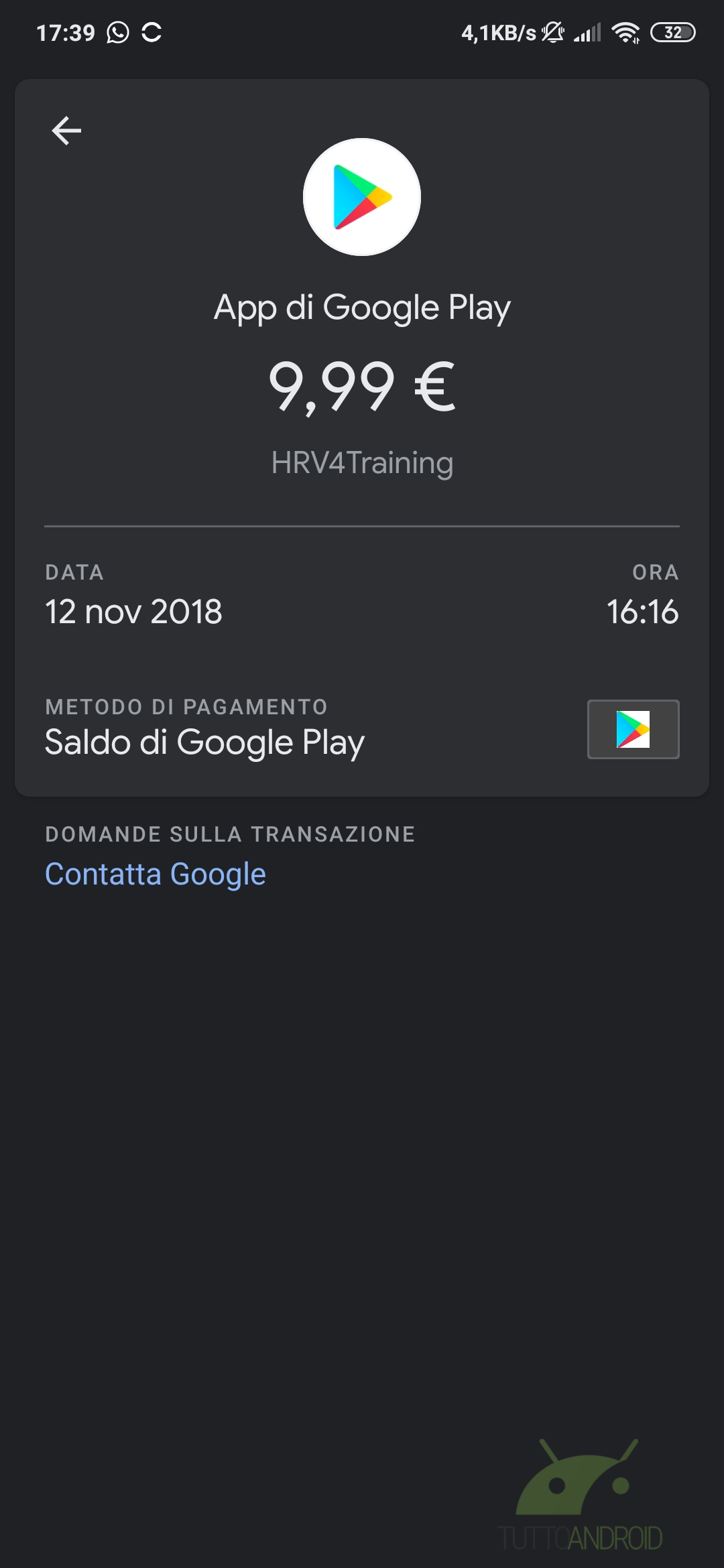Screen dimensions: 724x1568
Task: Open the Contatta Google link
Action: (x=156, y=874)
